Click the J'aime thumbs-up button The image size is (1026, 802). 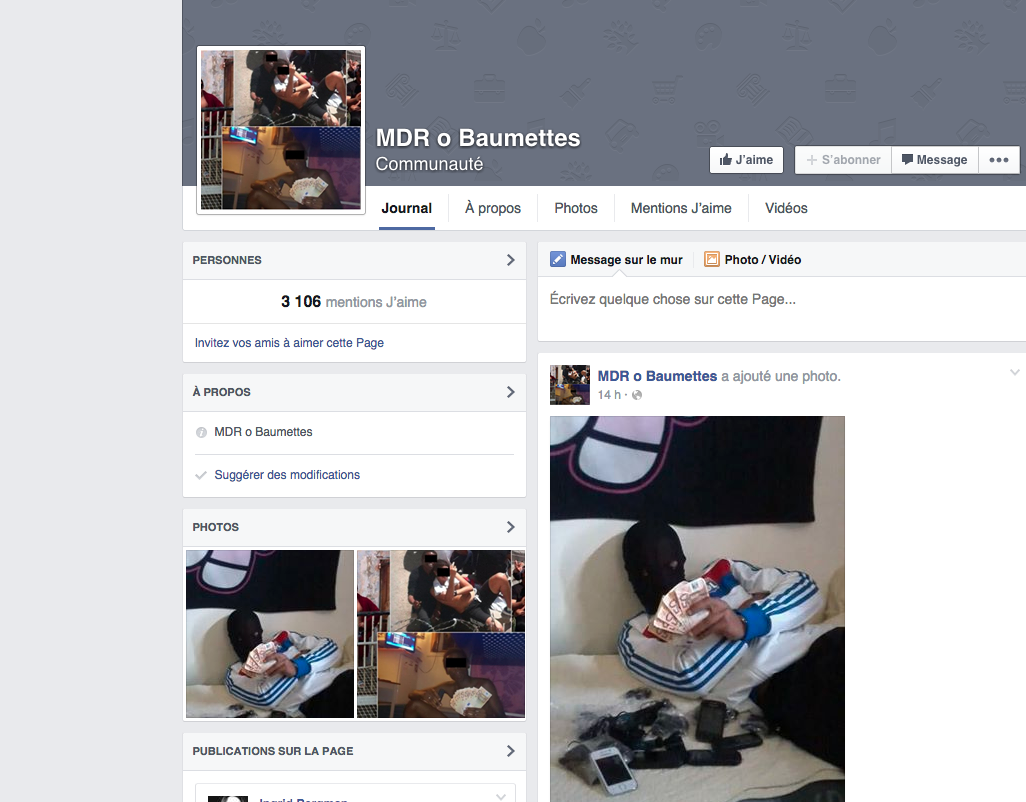746,160
